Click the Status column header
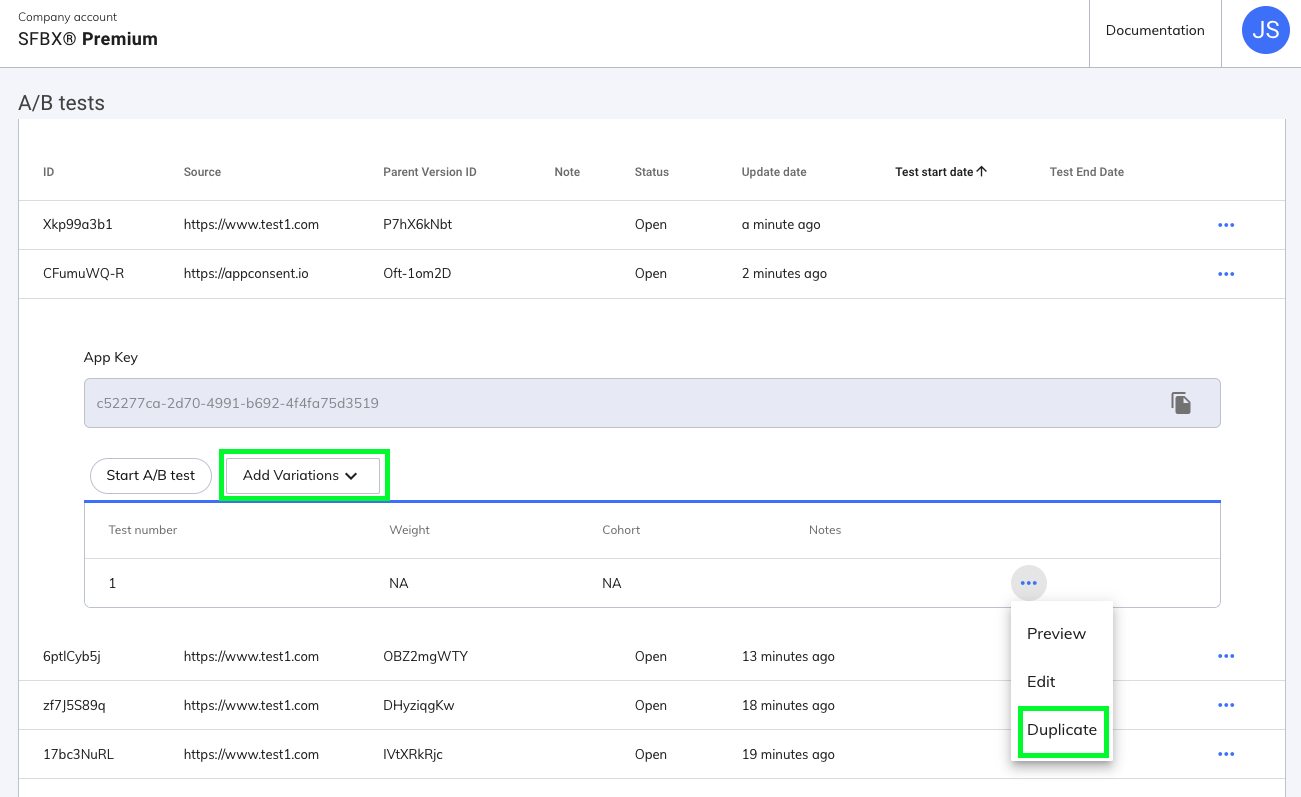The image size is (1301, 797). (x=651, y=172)
